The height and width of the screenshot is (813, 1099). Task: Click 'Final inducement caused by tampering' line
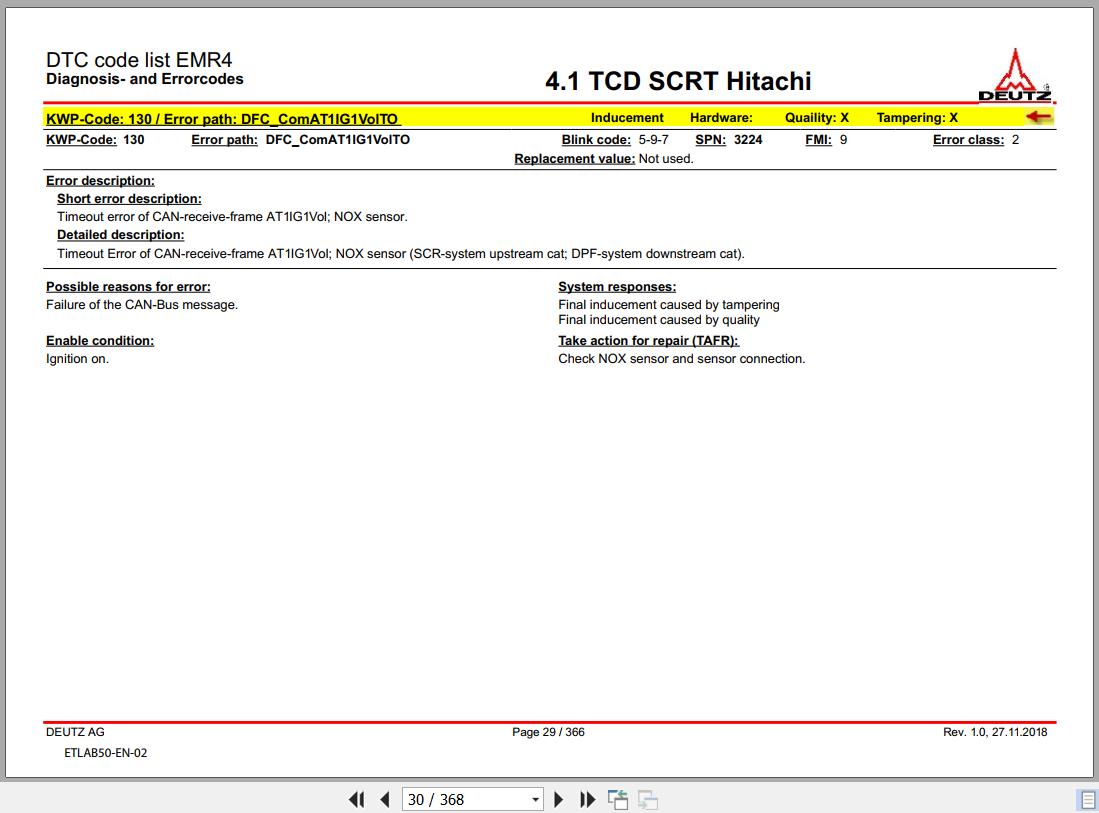point(669,305)
